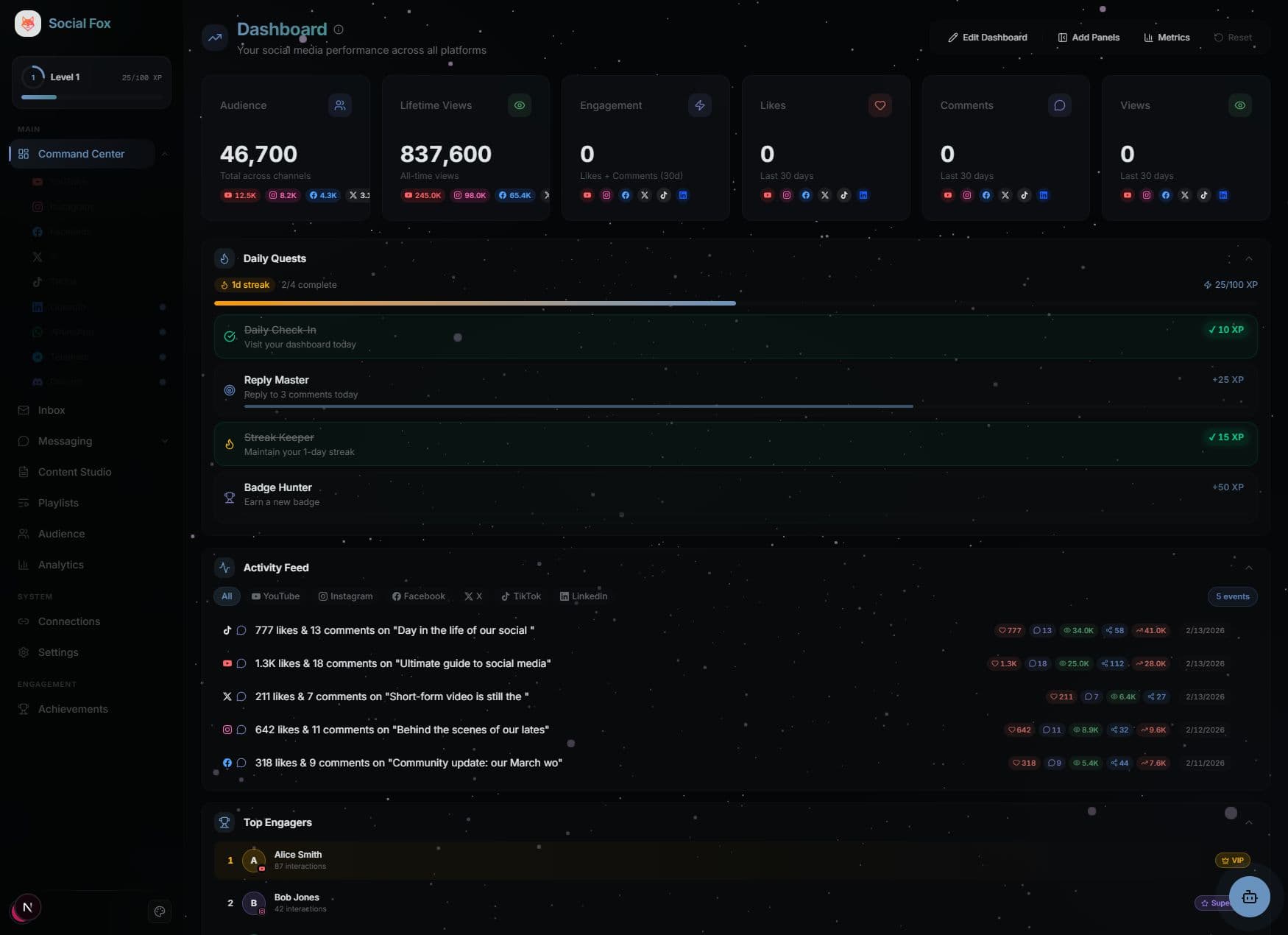Click the Reset button

1233,38
